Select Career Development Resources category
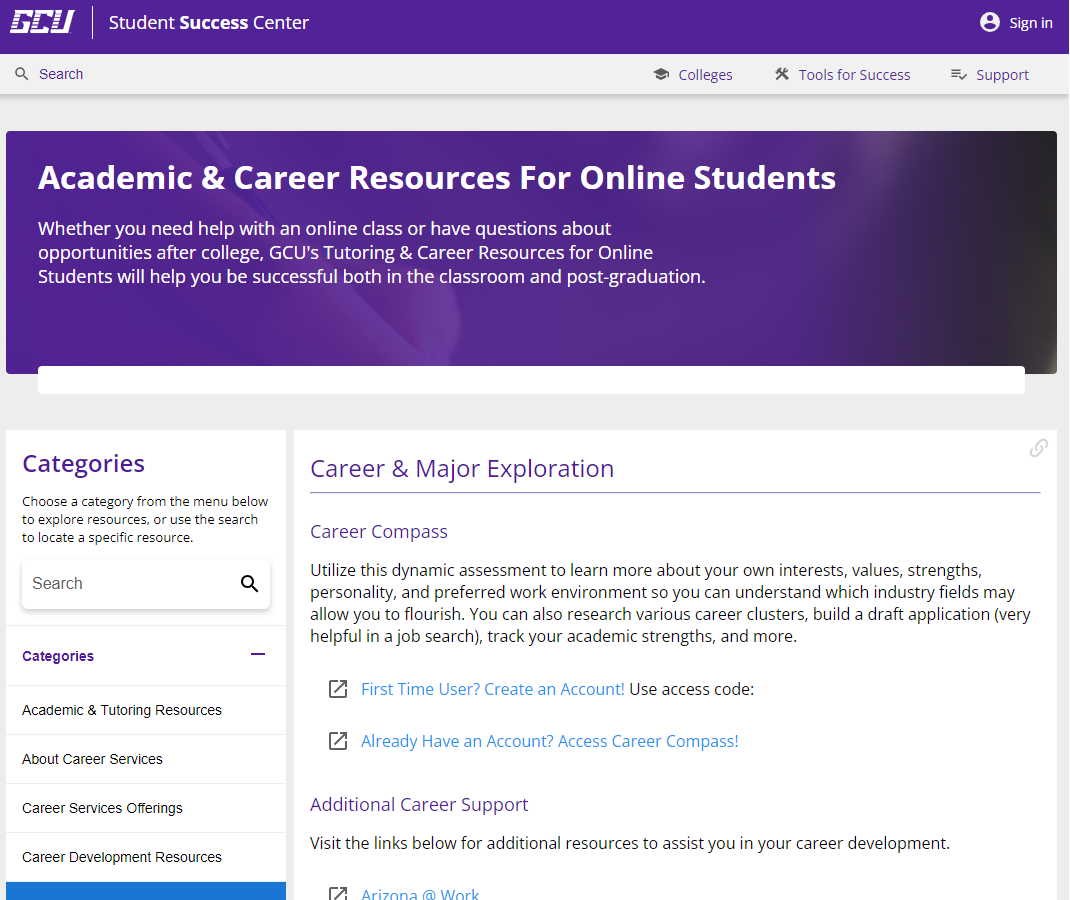Image resolution: width=1070 pixels, height=900 pixels. 146,857
